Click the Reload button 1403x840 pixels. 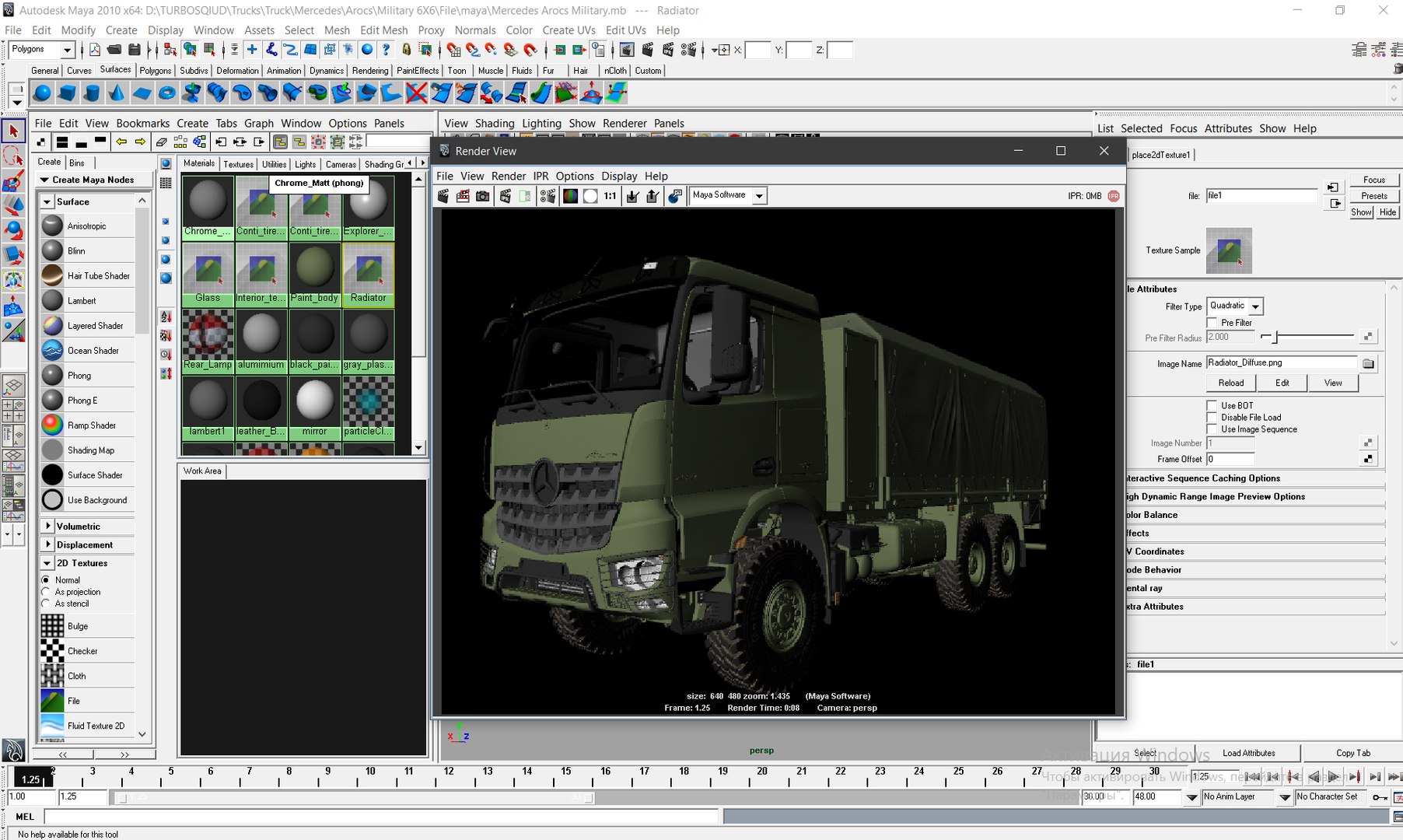1230,383
